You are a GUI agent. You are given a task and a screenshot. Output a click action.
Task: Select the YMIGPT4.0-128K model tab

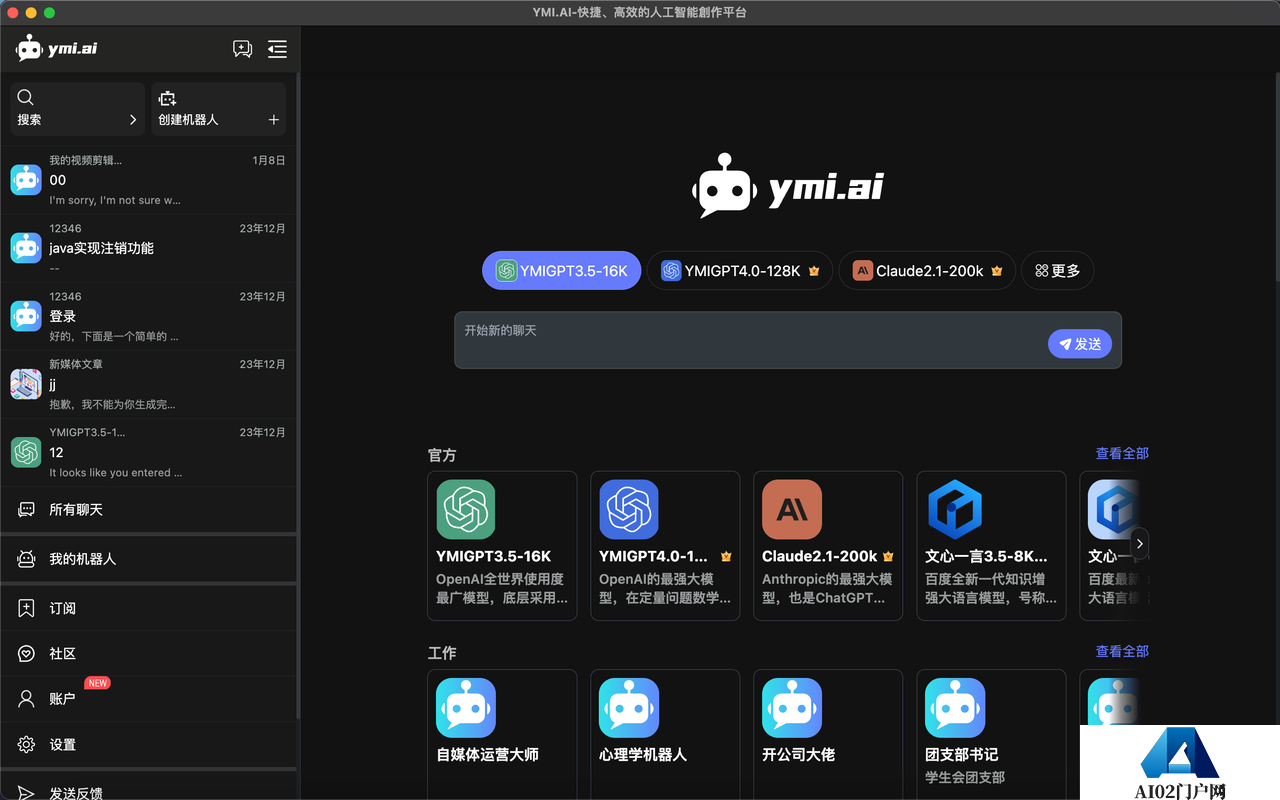(740, 270)
